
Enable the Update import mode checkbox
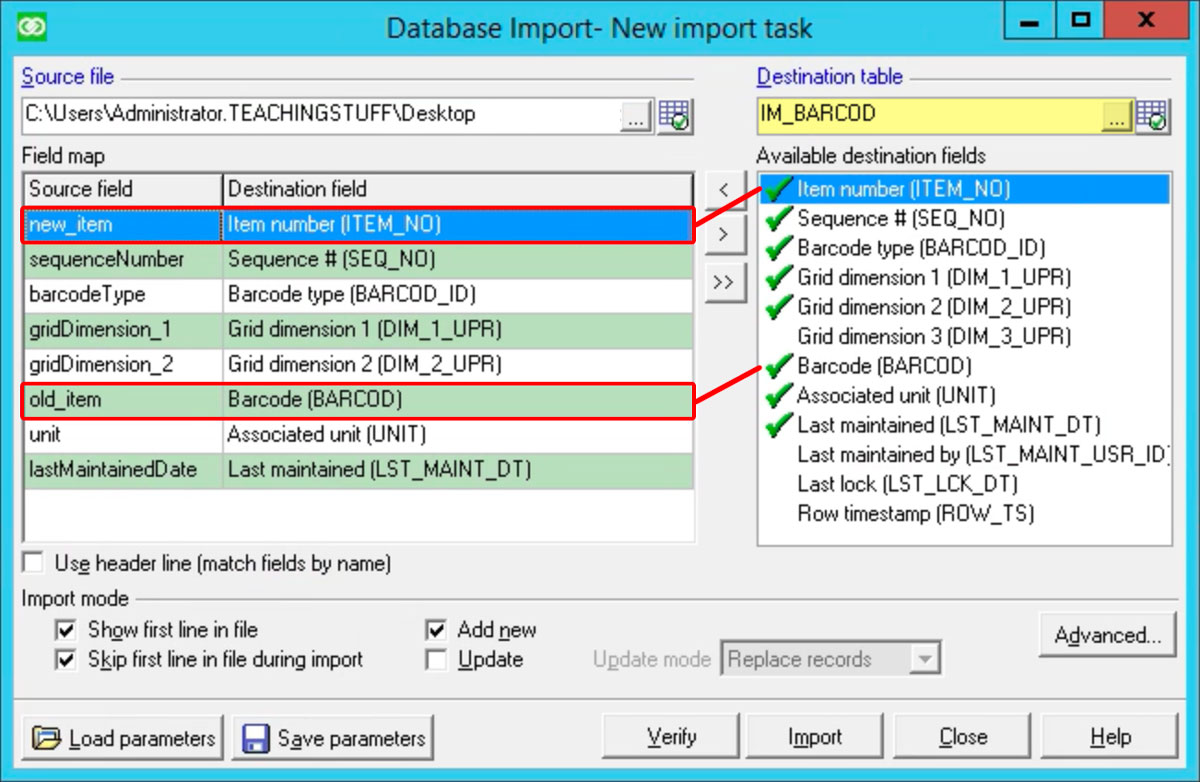click(x=436, y=659)
